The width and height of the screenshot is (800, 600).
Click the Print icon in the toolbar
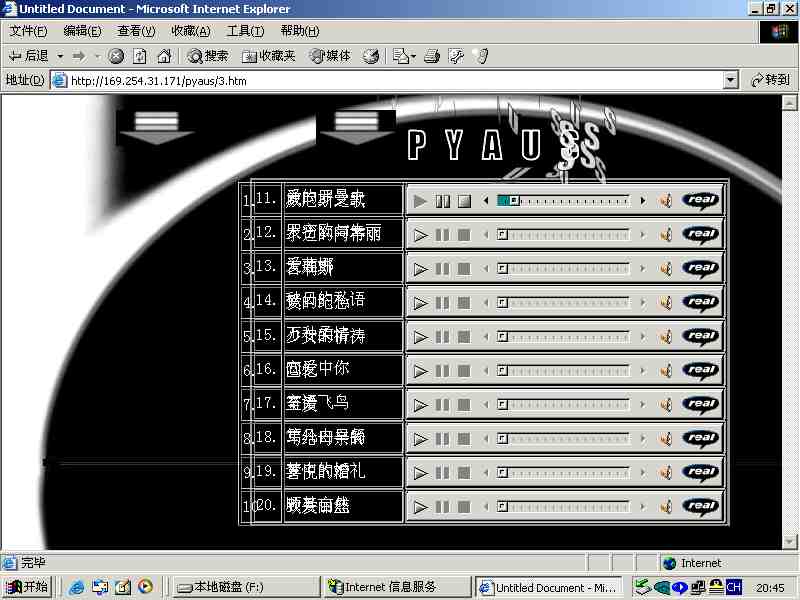[x=432, y=56]
